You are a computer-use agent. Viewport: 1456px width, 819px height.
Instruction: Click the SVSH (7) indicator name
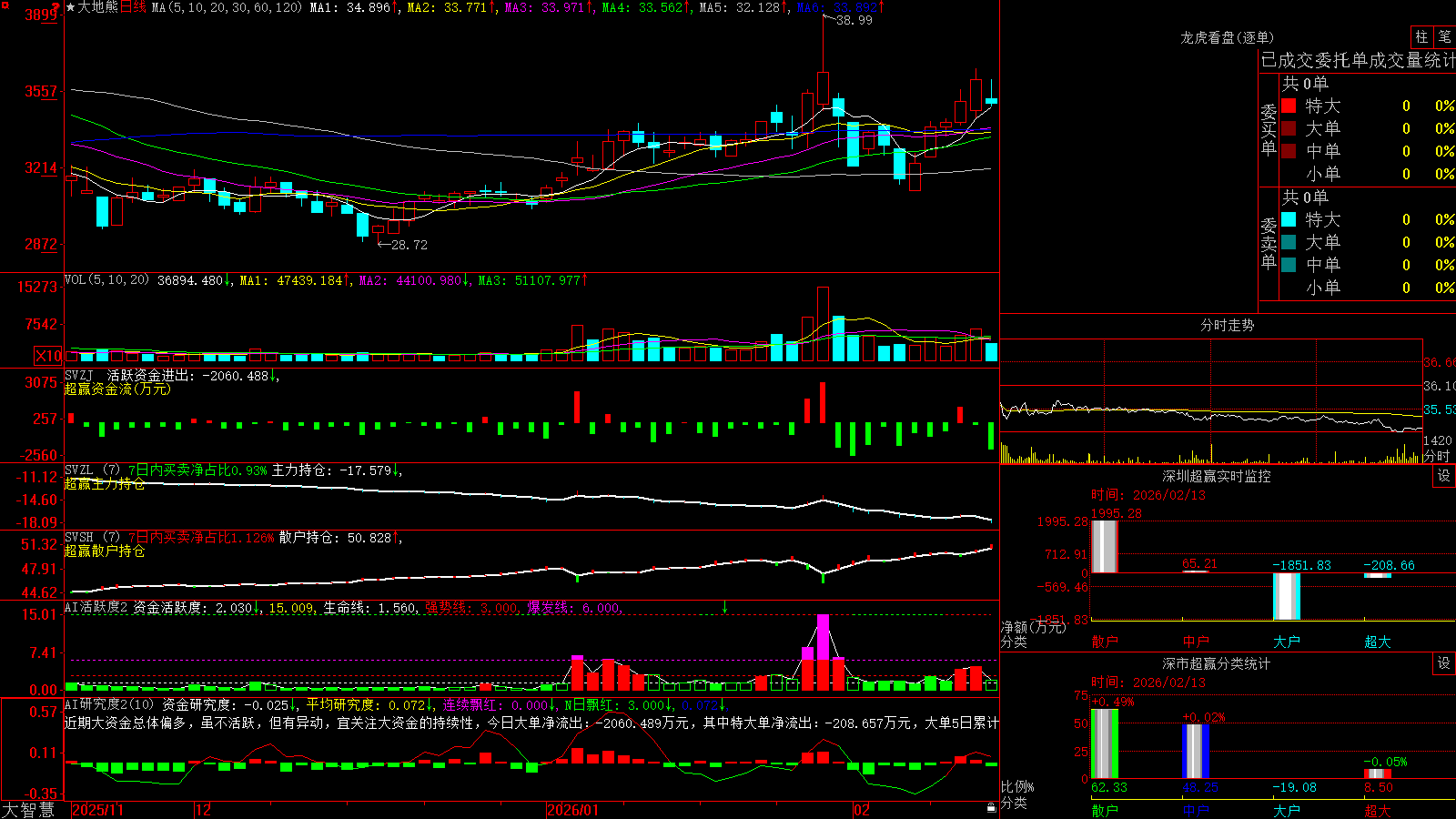pos(92,538)
